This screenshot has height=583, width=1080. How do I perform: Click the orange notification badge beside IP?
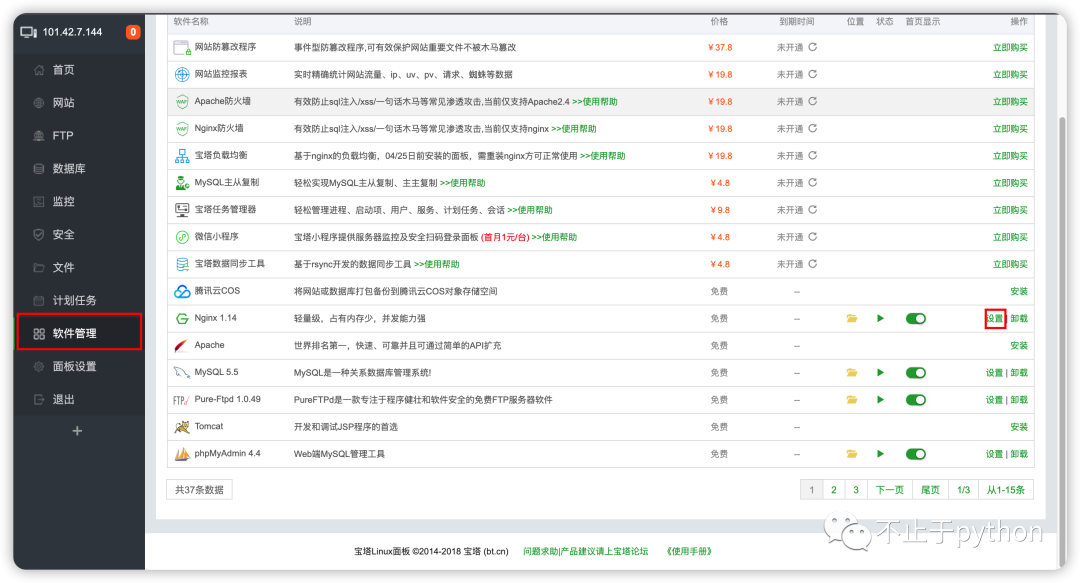(x=133, y=32)
